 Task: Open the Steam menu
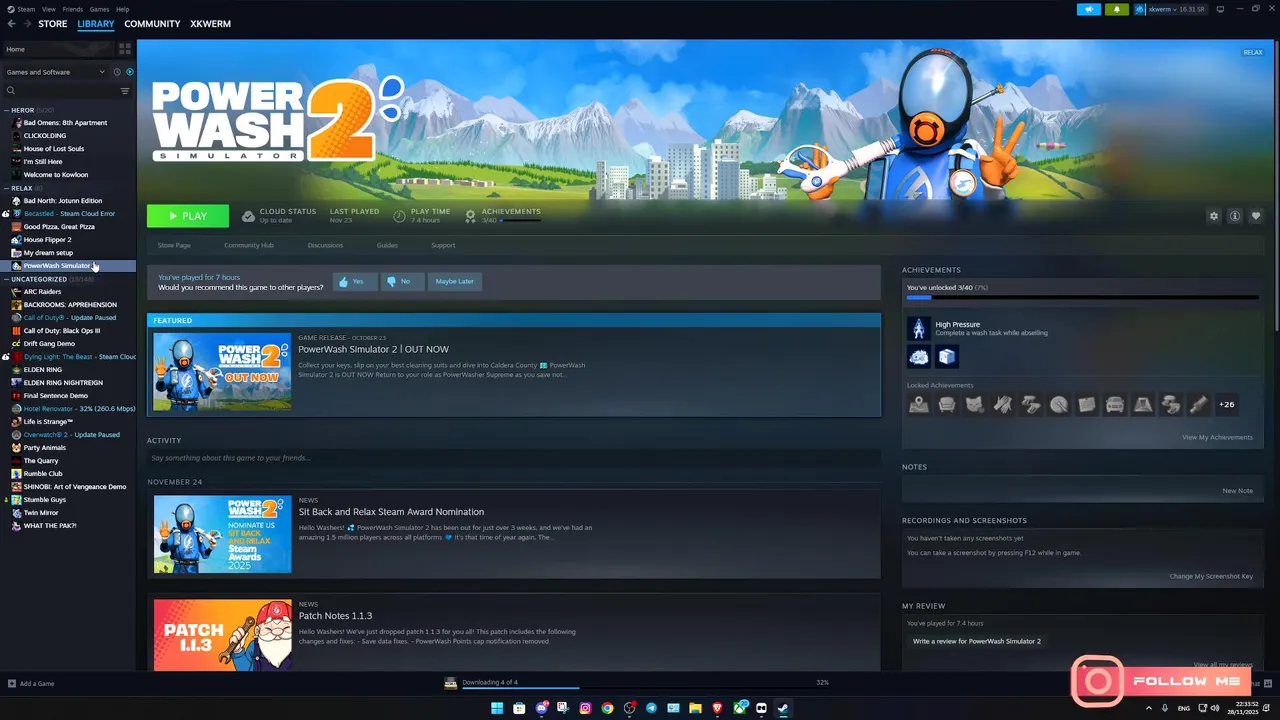click(22, 9)
